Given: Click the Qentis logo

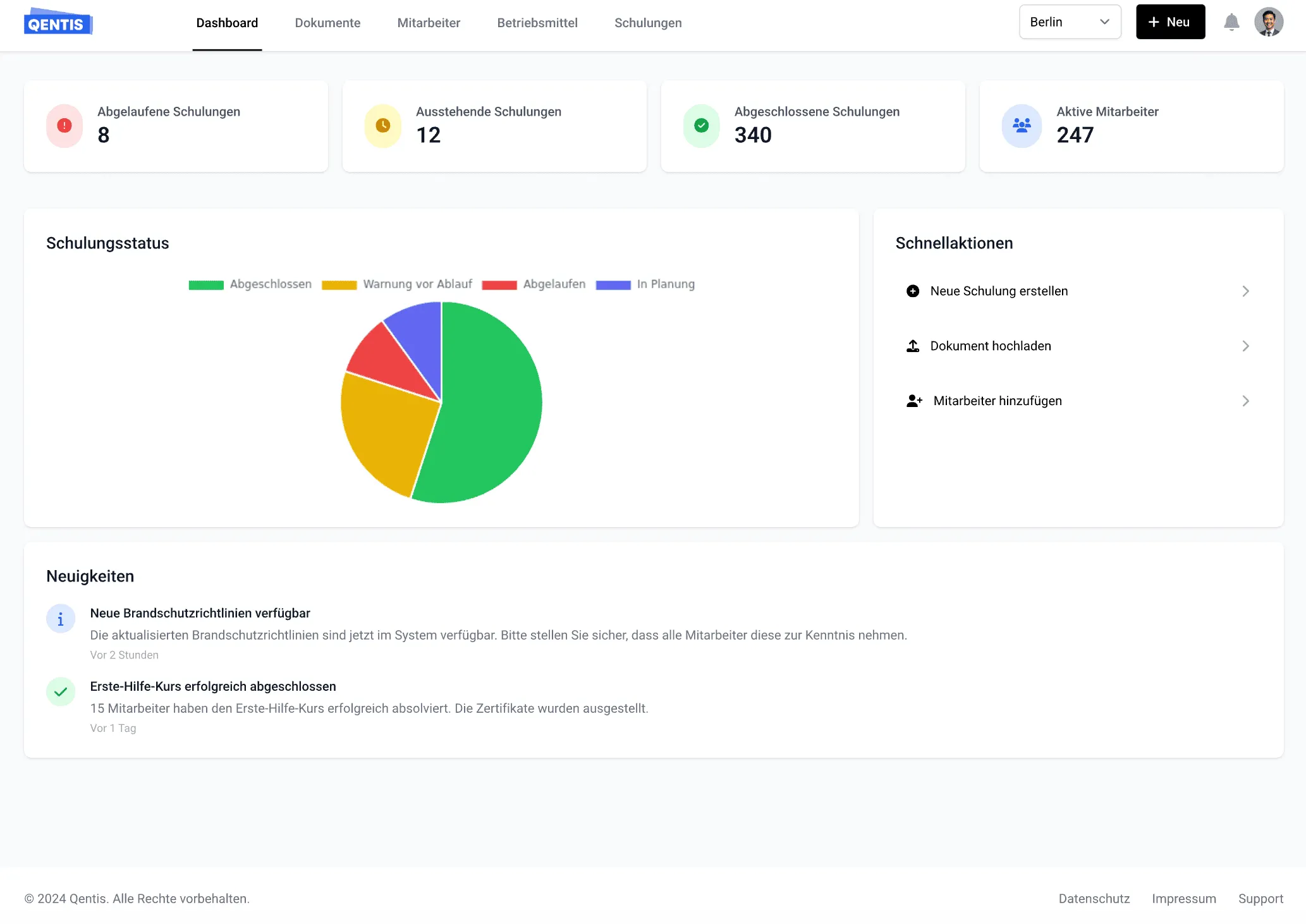Looking at the screenshot, I should pos(58,22).
